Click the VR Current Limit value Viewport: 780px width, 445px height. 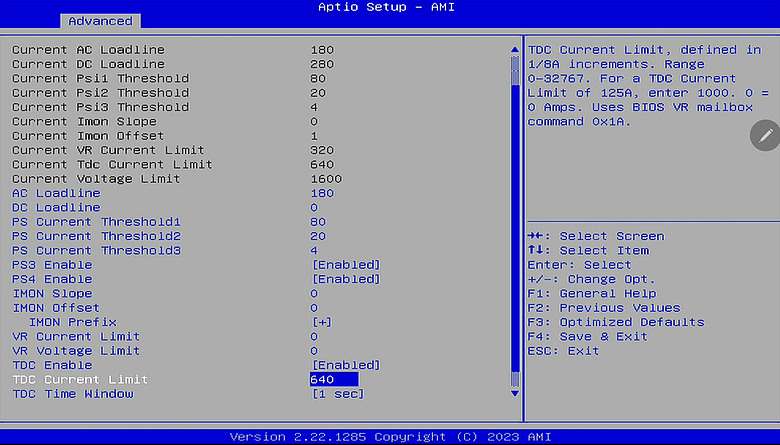coord(314,337)
